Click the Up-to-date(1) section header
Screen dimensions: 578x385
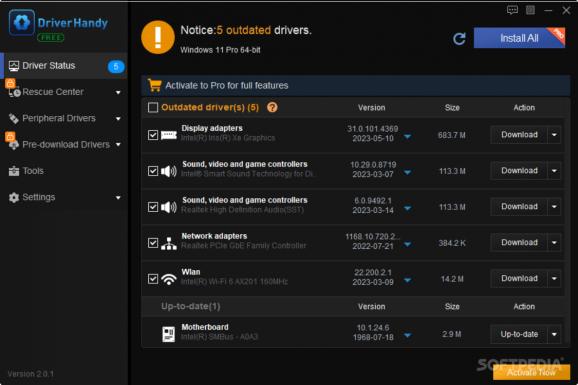(x=191, y=306)
